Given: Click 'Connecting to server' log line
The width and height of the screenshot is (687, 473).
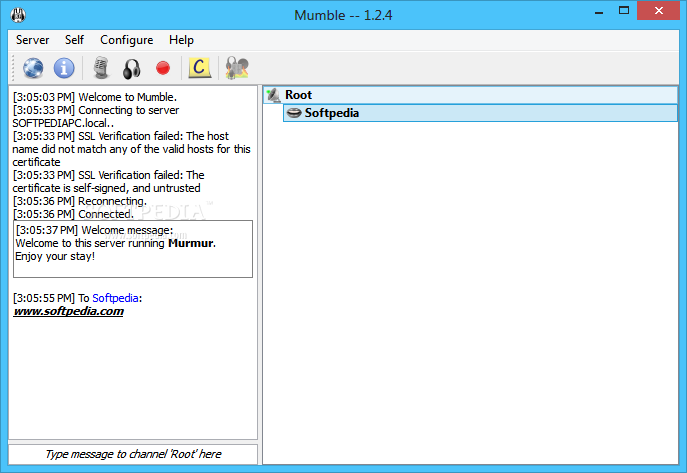Looking at the screenshot, I should point(128,110).
